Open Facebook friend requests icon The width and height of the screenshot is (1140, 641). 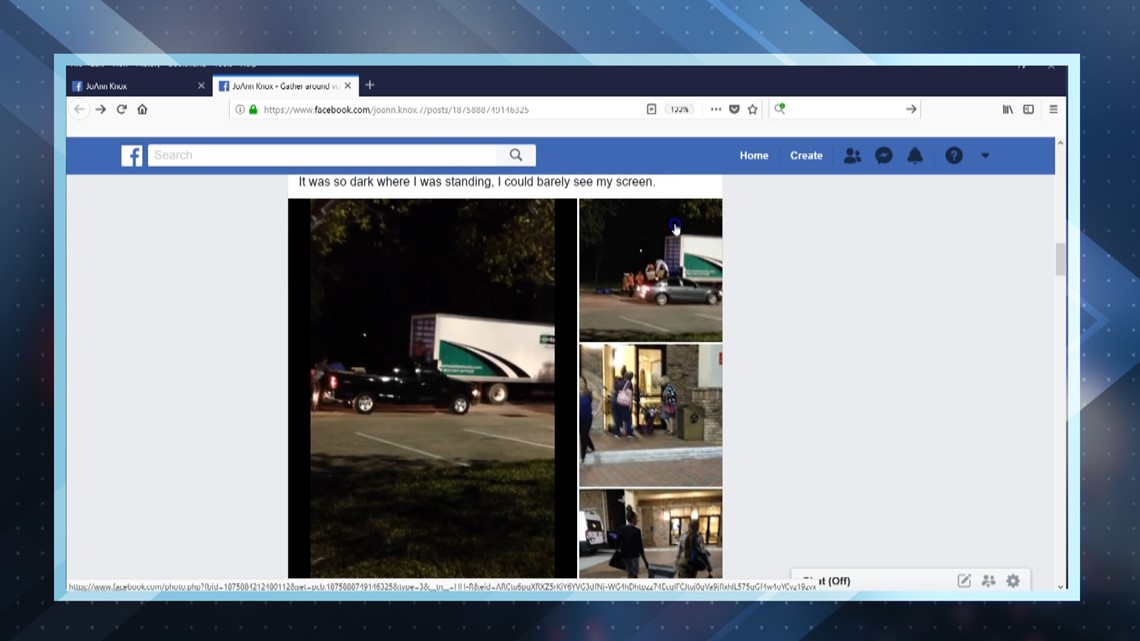pyautogui.click(x=851, y=155)
